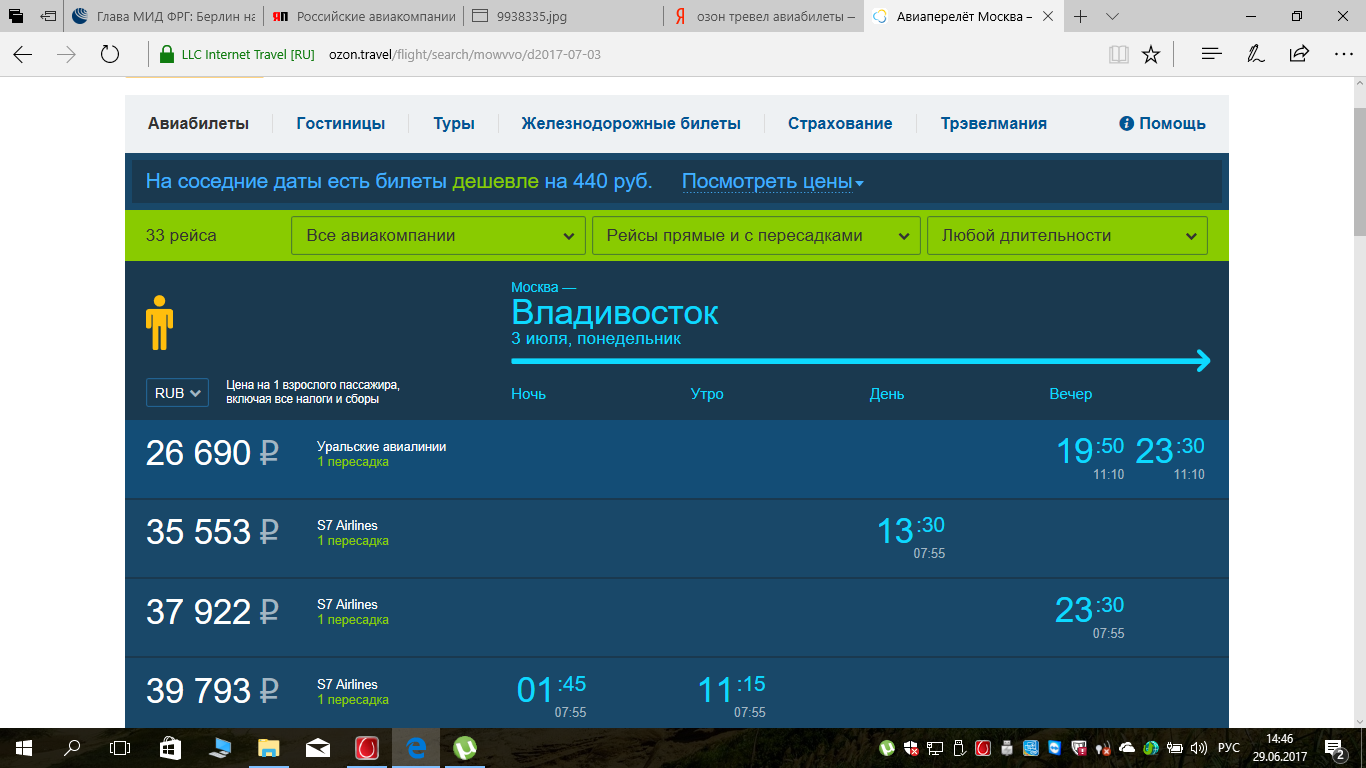Image resolution: width=1366 pixels, height=768 pixels.
Task: Click the address bar URL
Action: point(465,55)
